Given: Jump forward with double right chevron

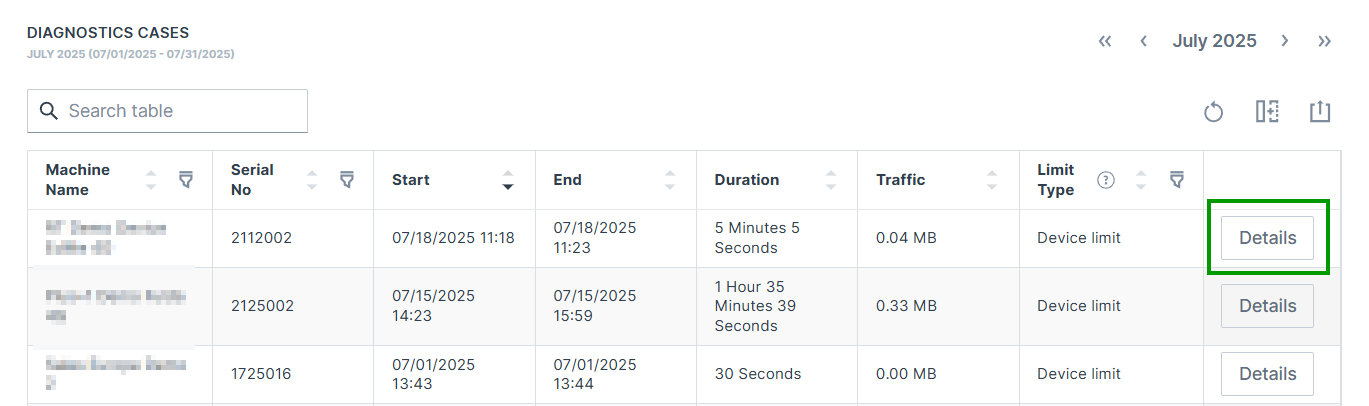Looking at the screenshot, I should point(1324,41).
